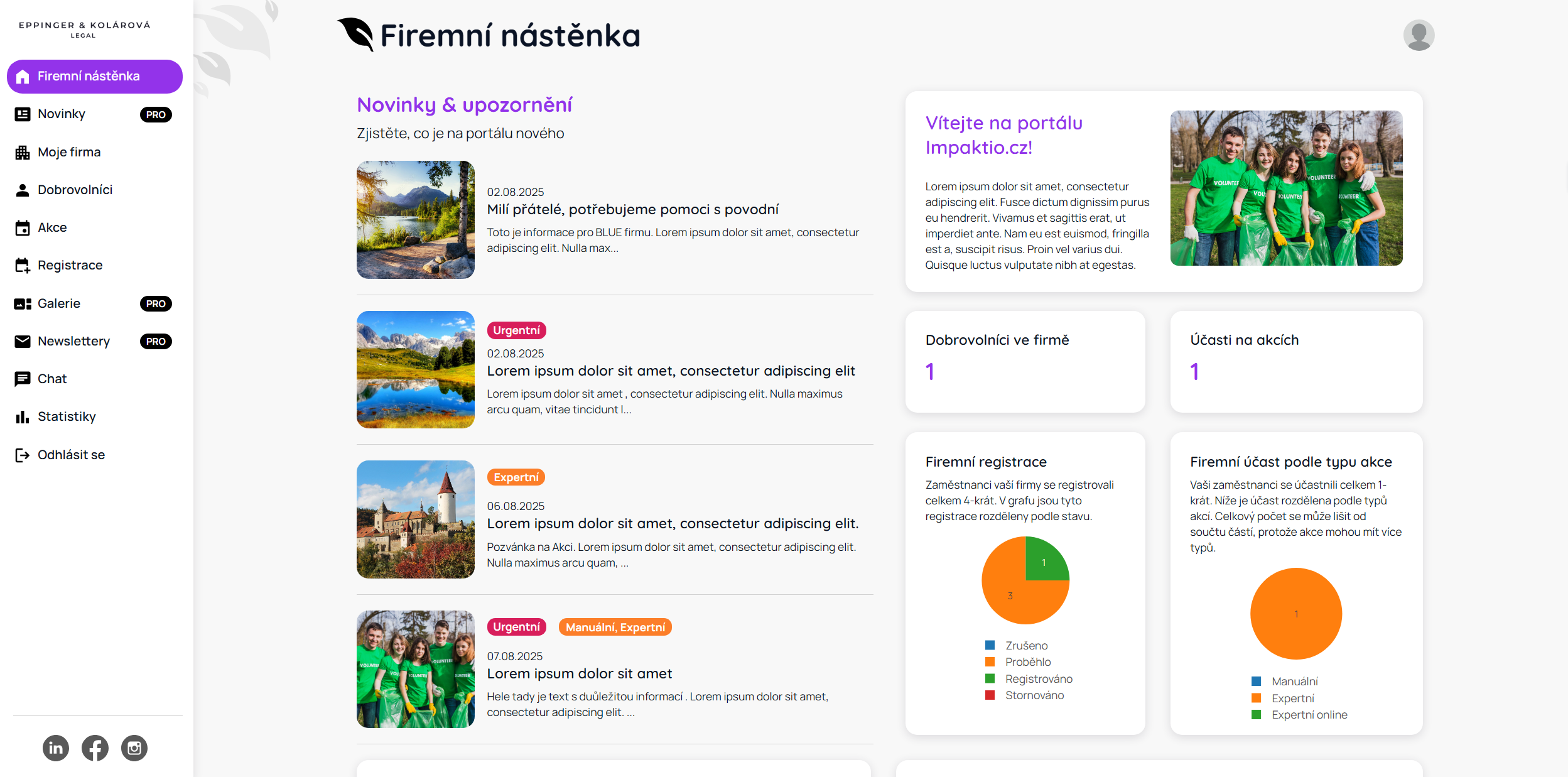Open LinkedIn social icon in sidebar footer

(x=56, y=747)
